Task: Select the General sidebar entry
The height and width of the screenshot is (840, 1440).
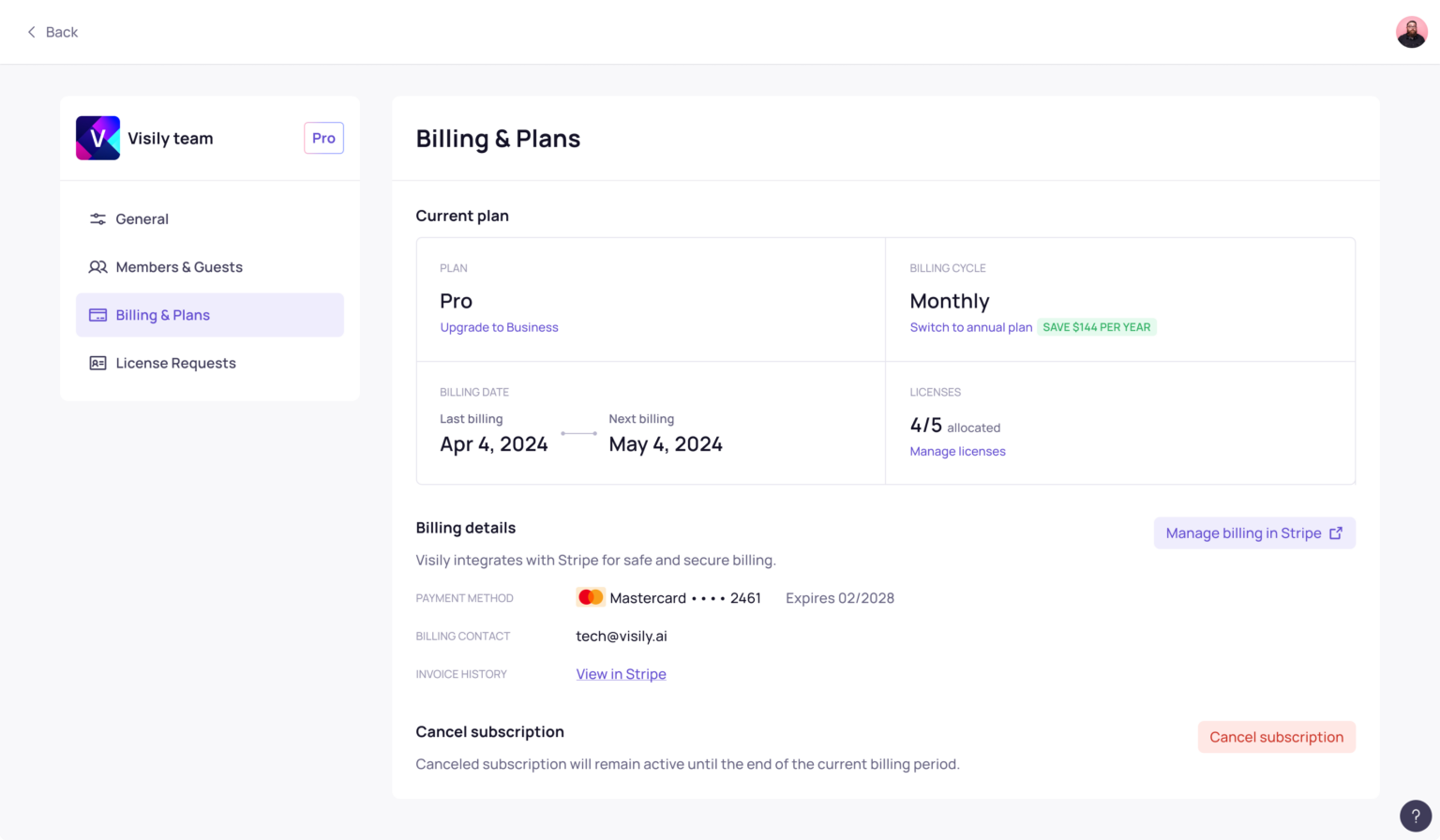Action: tap(142, 218)
